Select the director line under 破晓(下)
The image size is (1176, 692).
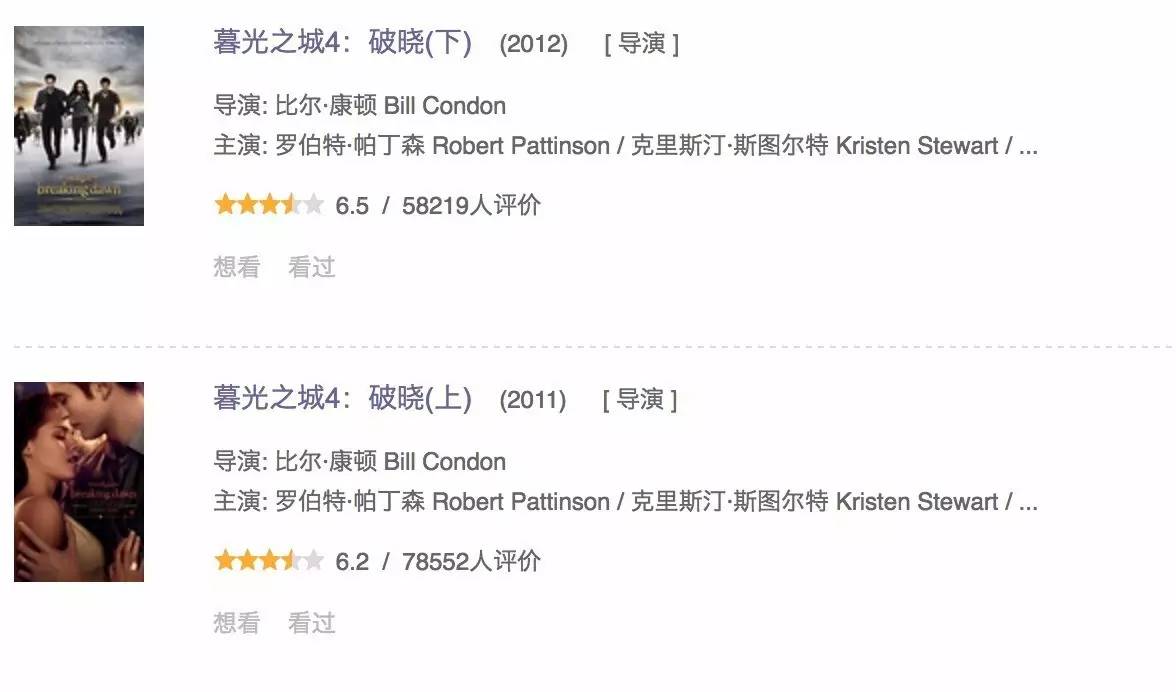click(360, 106)
